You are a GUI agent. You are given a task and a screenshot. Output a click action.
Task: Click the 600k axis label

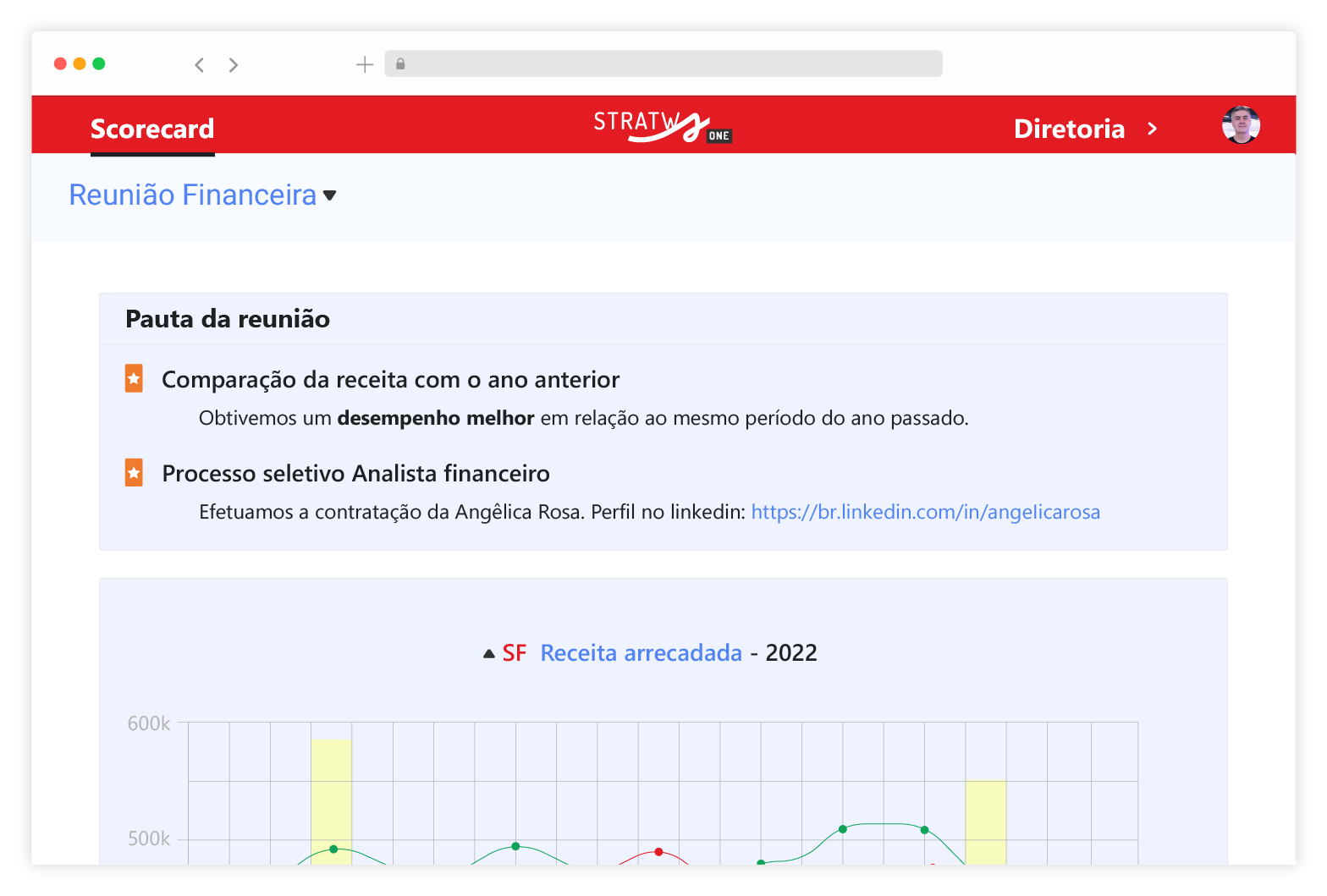149,723
